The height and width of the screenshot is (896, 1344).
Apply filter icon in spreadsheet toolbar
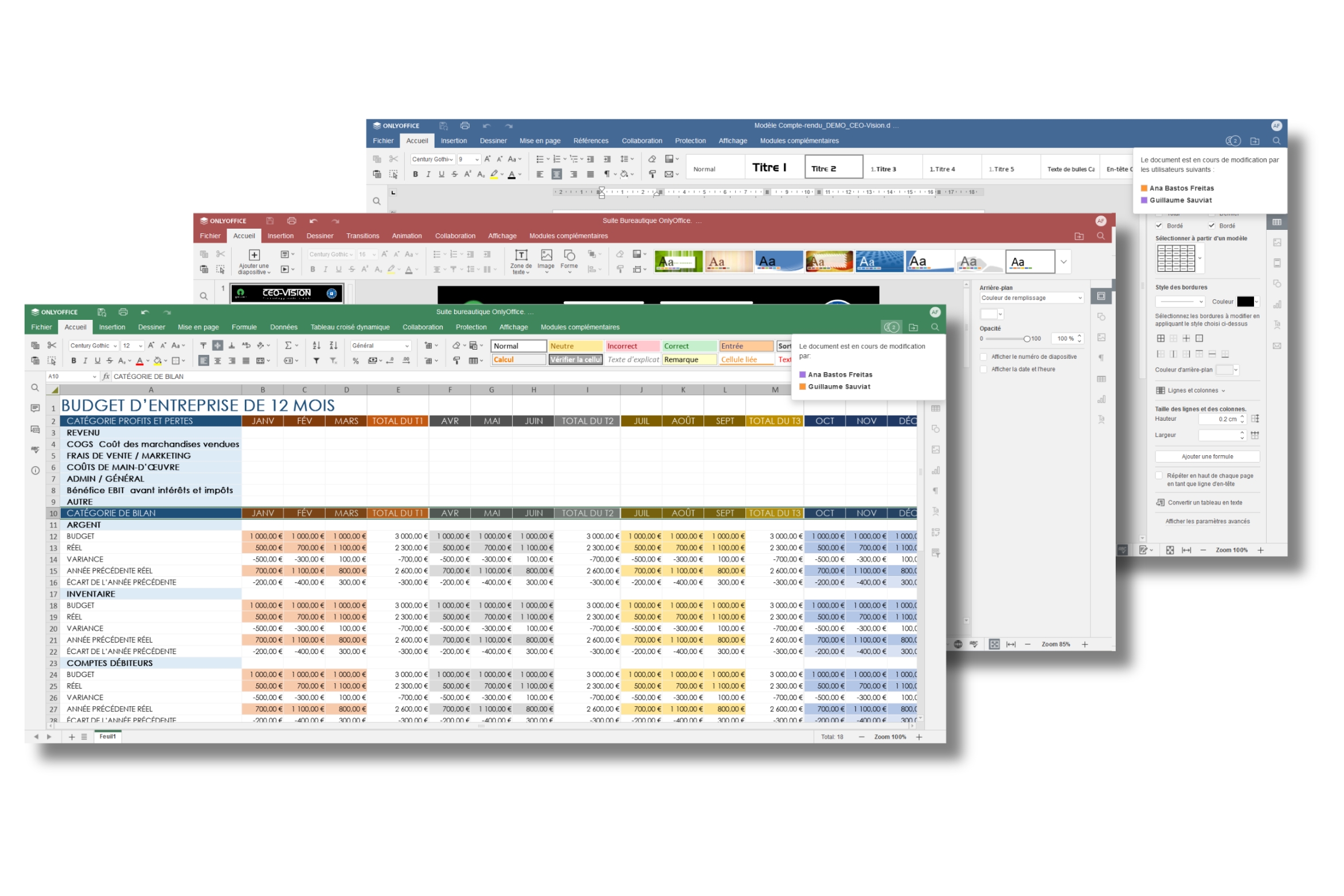pos(317,361)
